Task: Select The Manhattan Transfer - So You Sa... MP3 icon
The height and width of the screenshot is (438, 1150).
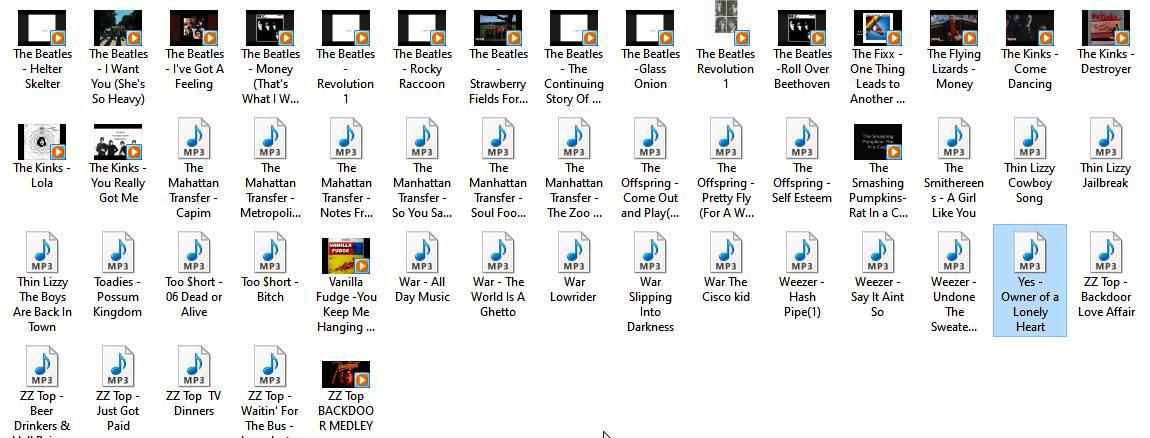Action: pos(422,139)
